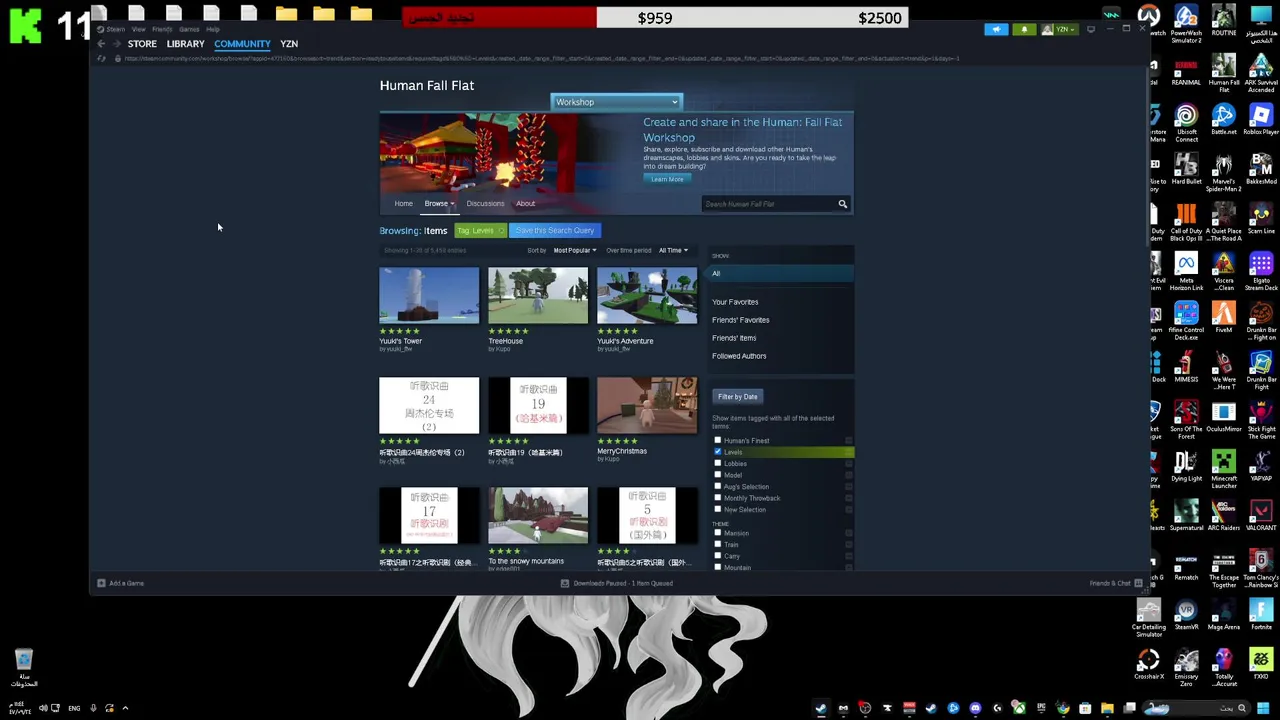Launch Battle.net desktop shortcut
This screenshot has width=1280, height=720.
tap(1223, 121)
